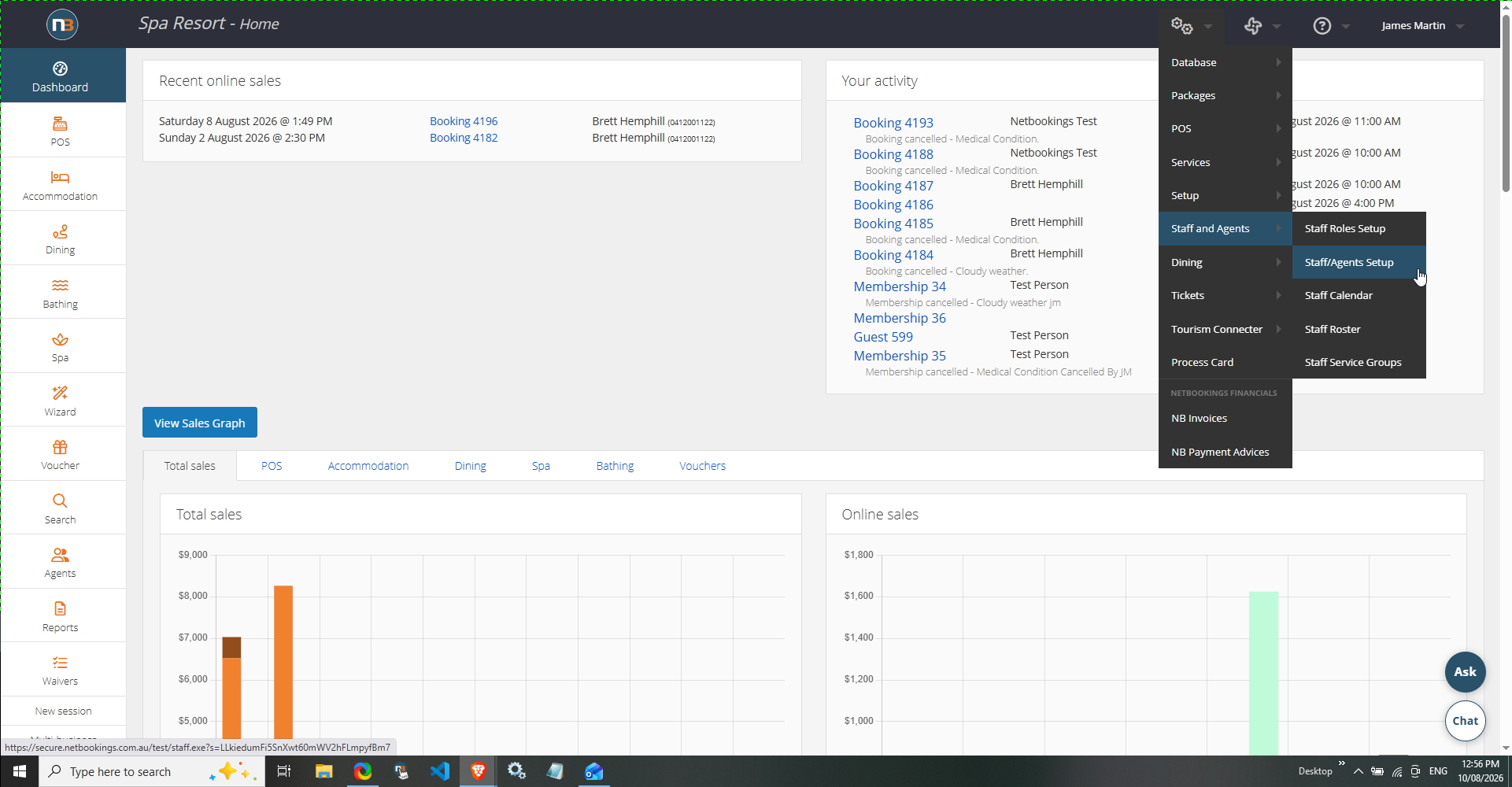
Task: Expand the Tickets submenu arrow
Action: pos(1278,295)
